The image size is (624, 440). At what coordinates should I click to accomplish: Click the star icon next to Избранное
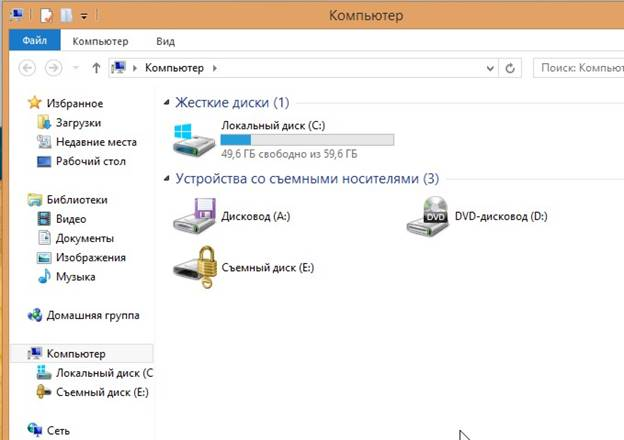click(x=35, y=103)
